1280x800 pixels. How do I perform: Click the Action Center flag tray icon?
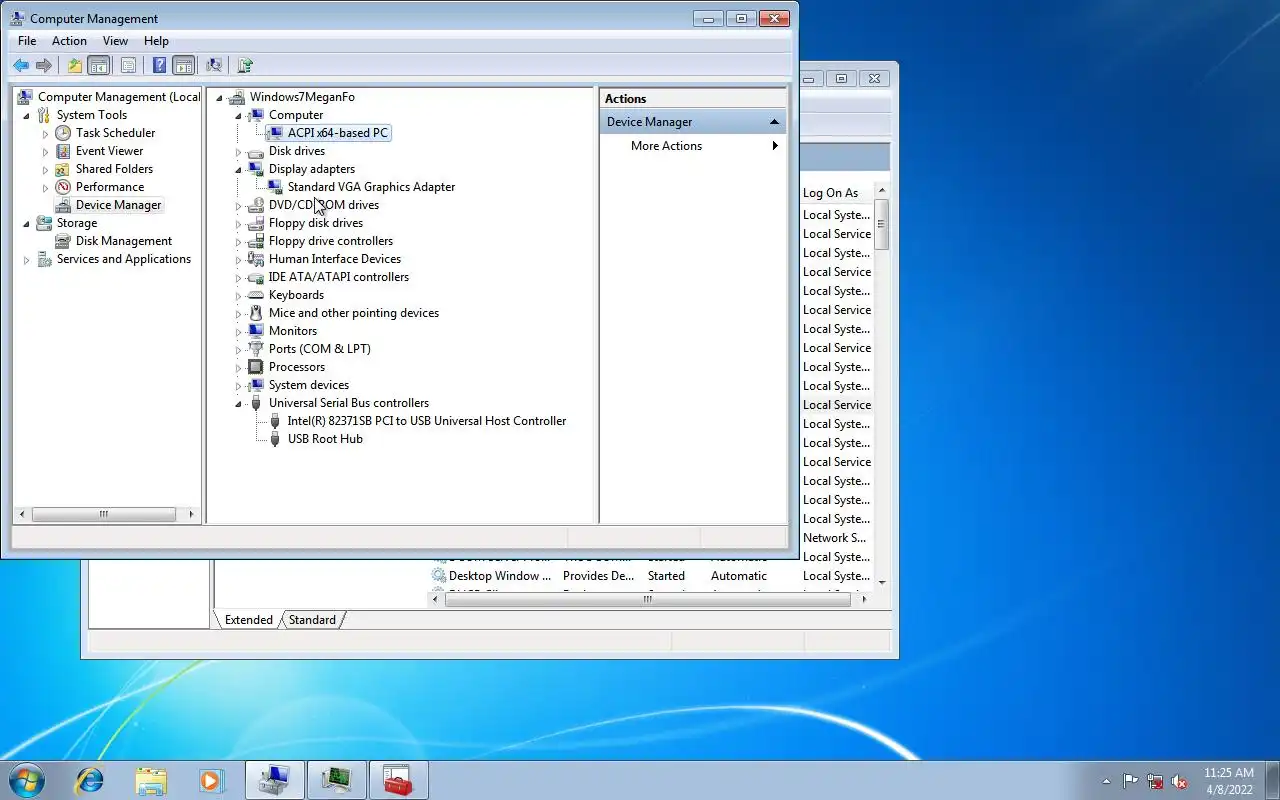coord(1130,781)
